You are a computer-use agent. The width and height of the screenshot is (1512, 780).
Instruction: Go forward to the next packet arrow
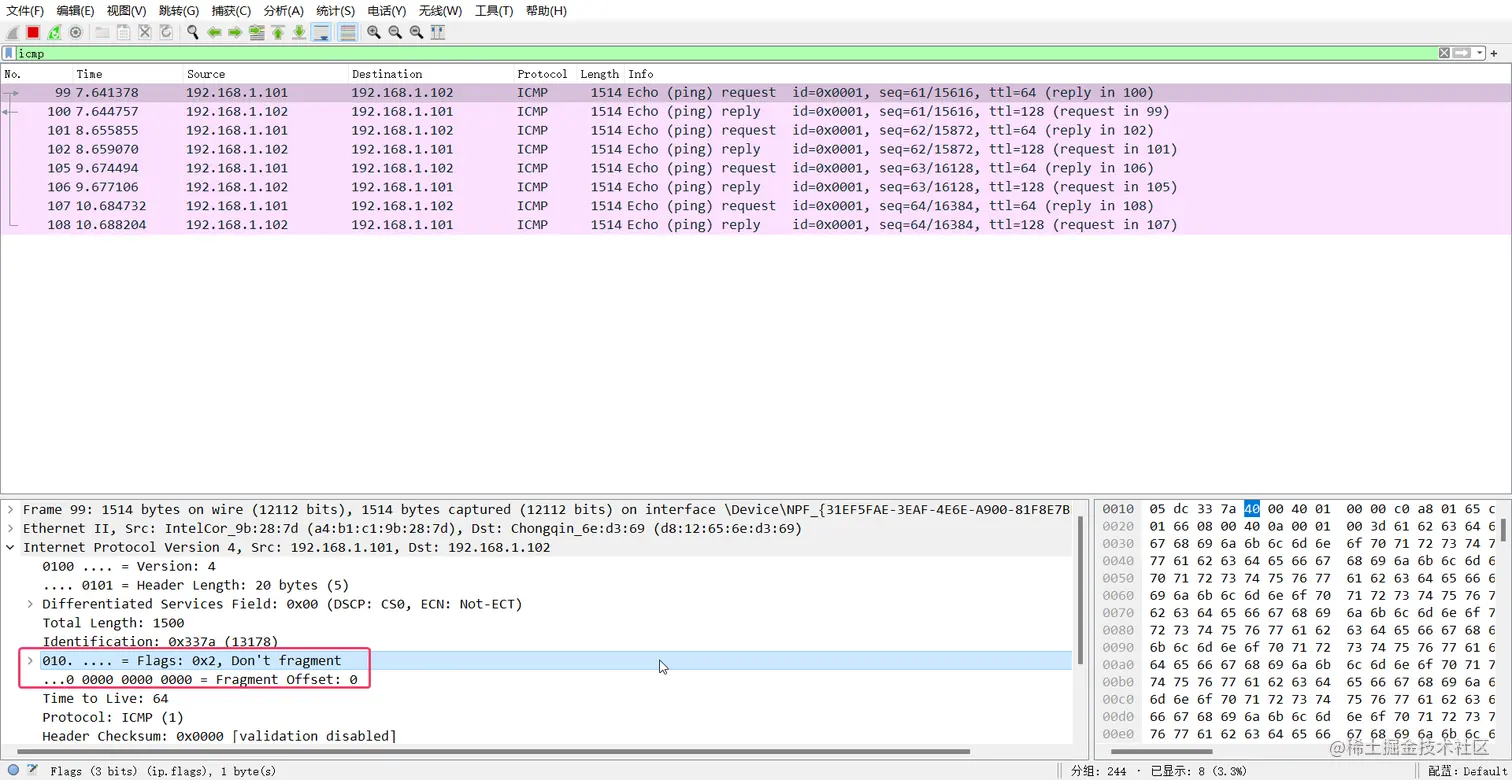234,32
